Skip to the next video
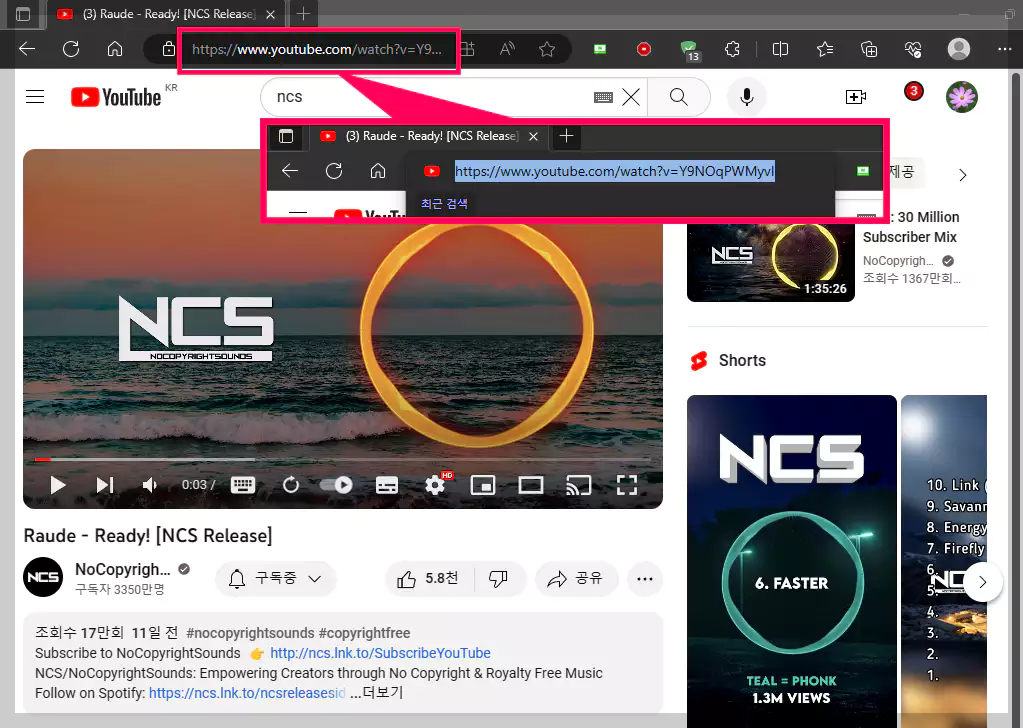The image size is (1023, 728). 104,485
